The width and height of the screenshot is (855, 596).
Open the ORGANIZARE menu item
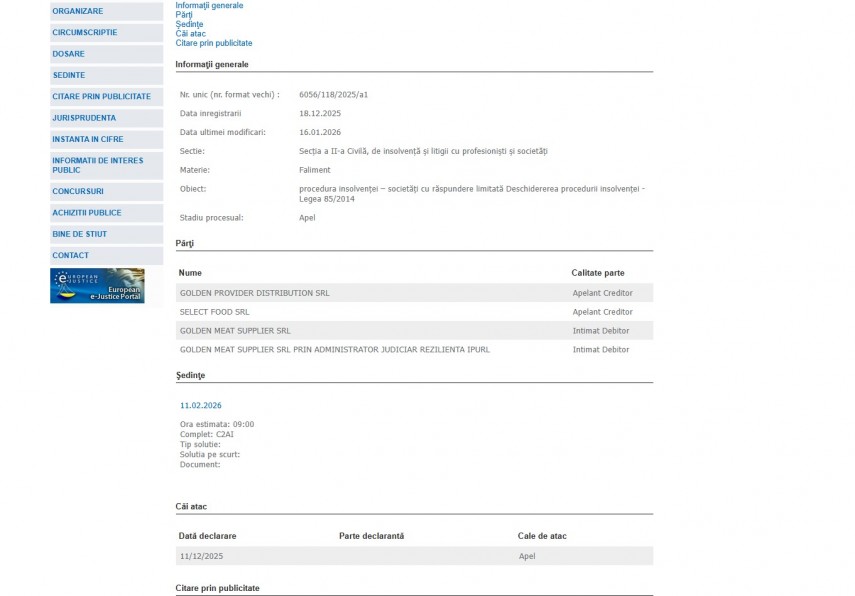point(78,11)
